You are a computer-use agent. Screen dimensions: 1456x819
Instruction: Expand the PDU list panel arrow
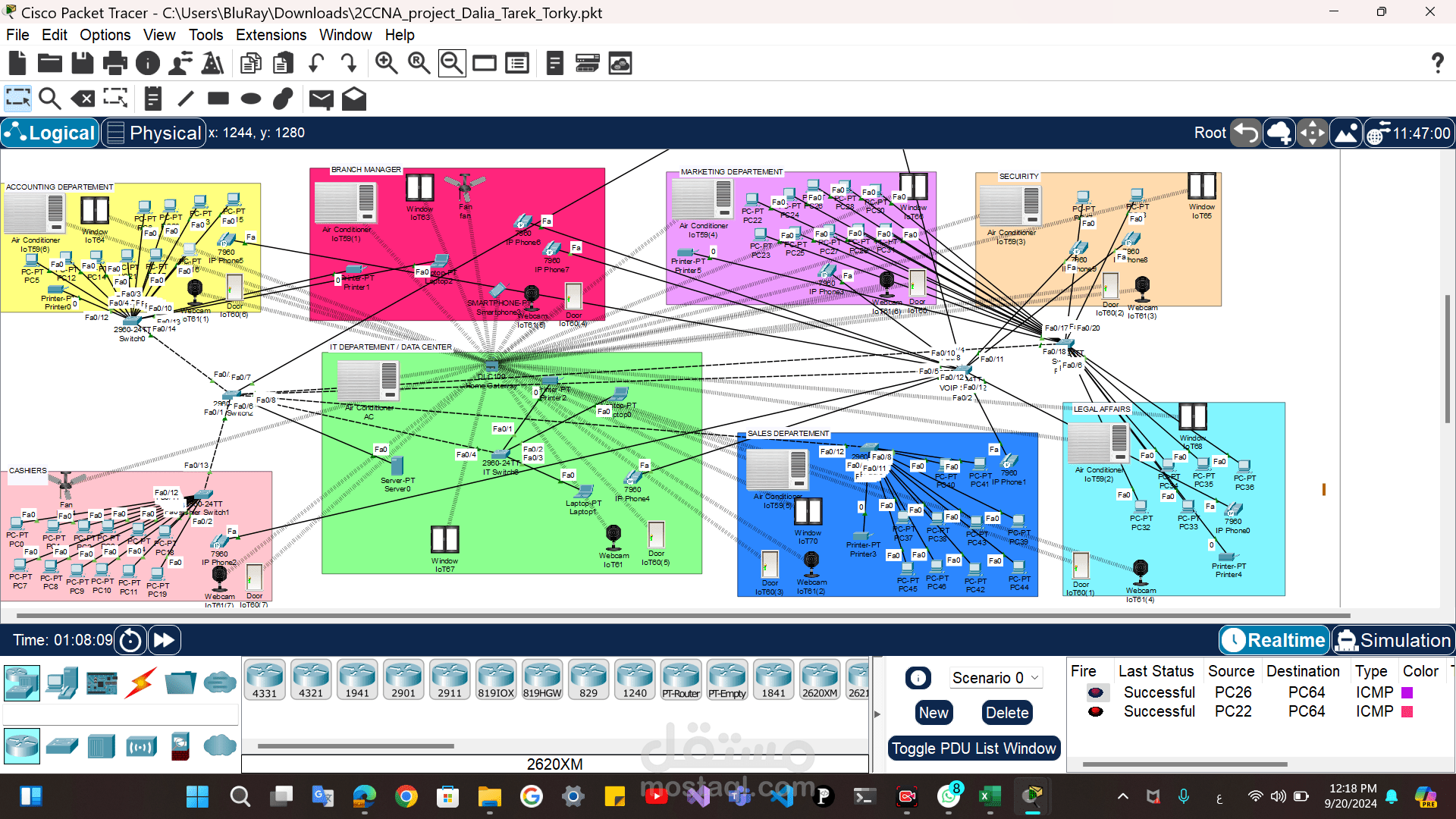pos(877,714)
